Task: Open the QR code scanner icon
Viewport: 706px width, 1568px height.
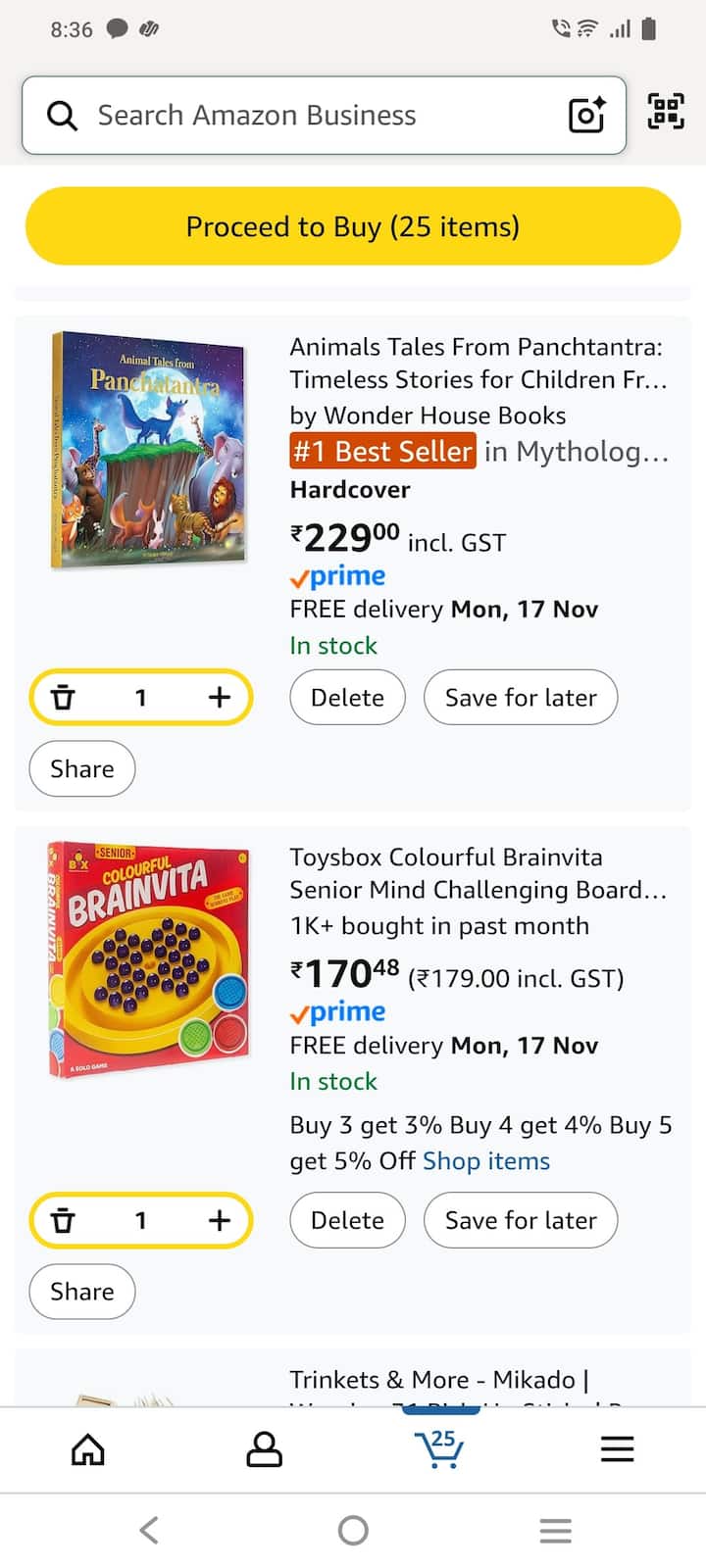Action: point(666,111)
